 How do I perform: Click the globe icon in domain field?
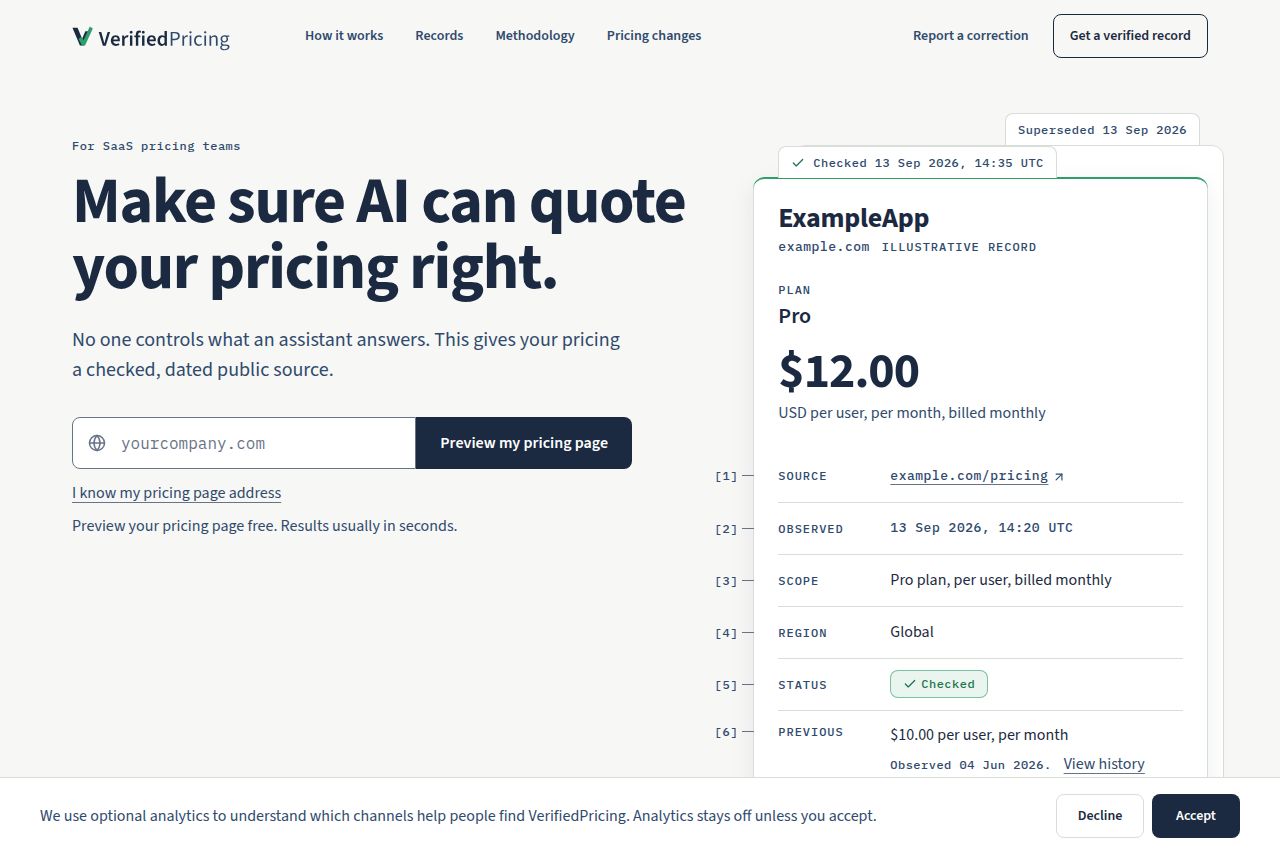97,443
